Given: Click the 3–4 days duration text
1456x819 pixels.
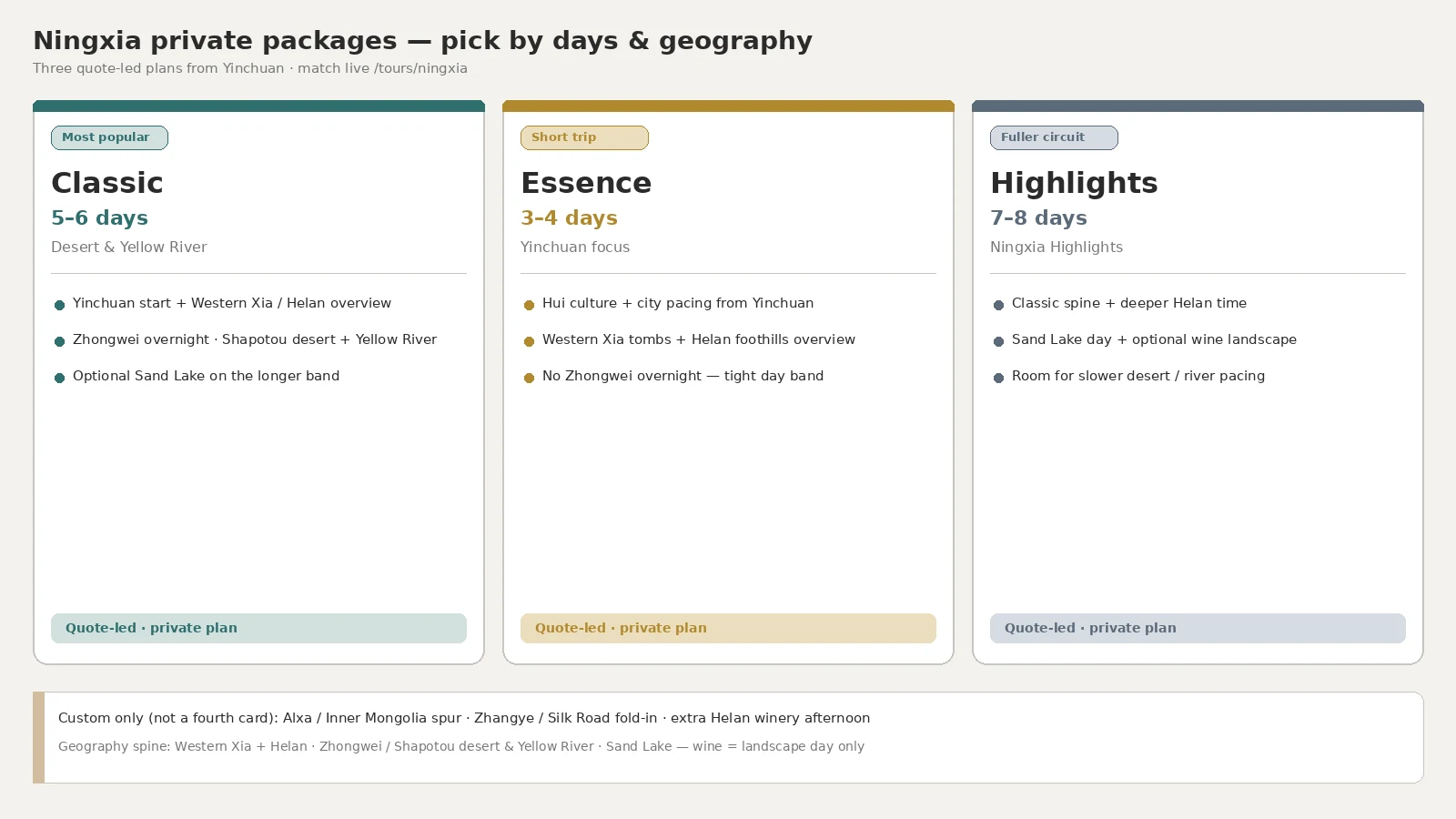Looking at the screenshot, I should pyautogui.click(x=569, y=218).
